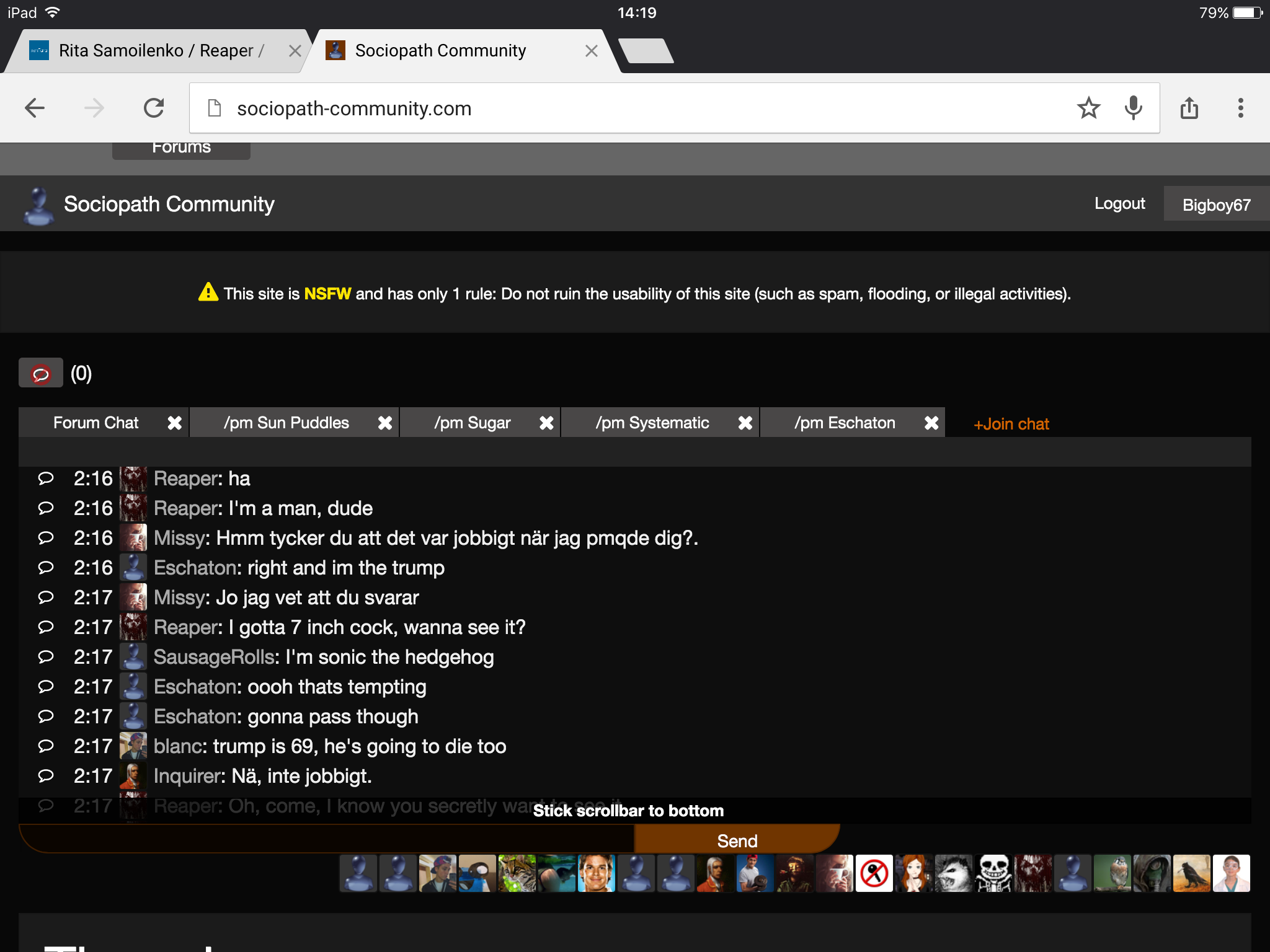Close the /pm Systematic chat tab
The height and width of the screenshot is (952, 1270).
tap(745, 423)
